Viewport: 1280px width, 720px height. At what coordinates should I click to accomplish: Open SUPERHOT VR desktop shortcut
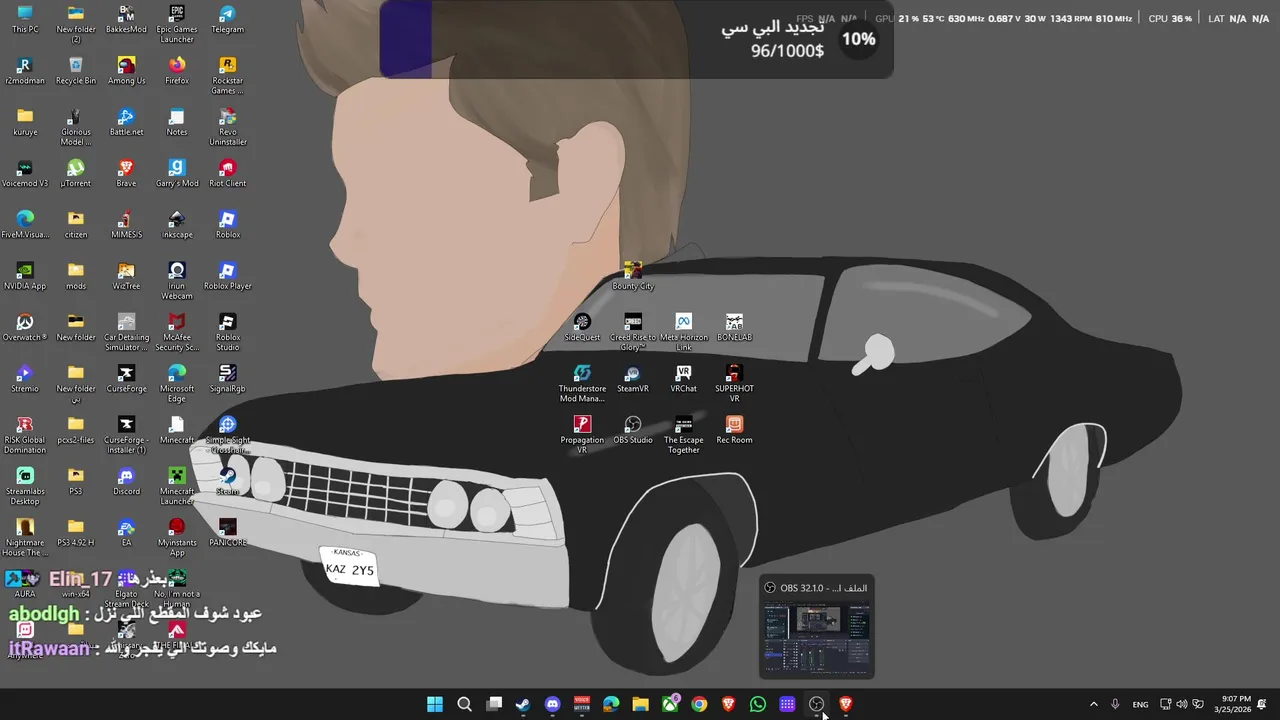click(734, 384)
